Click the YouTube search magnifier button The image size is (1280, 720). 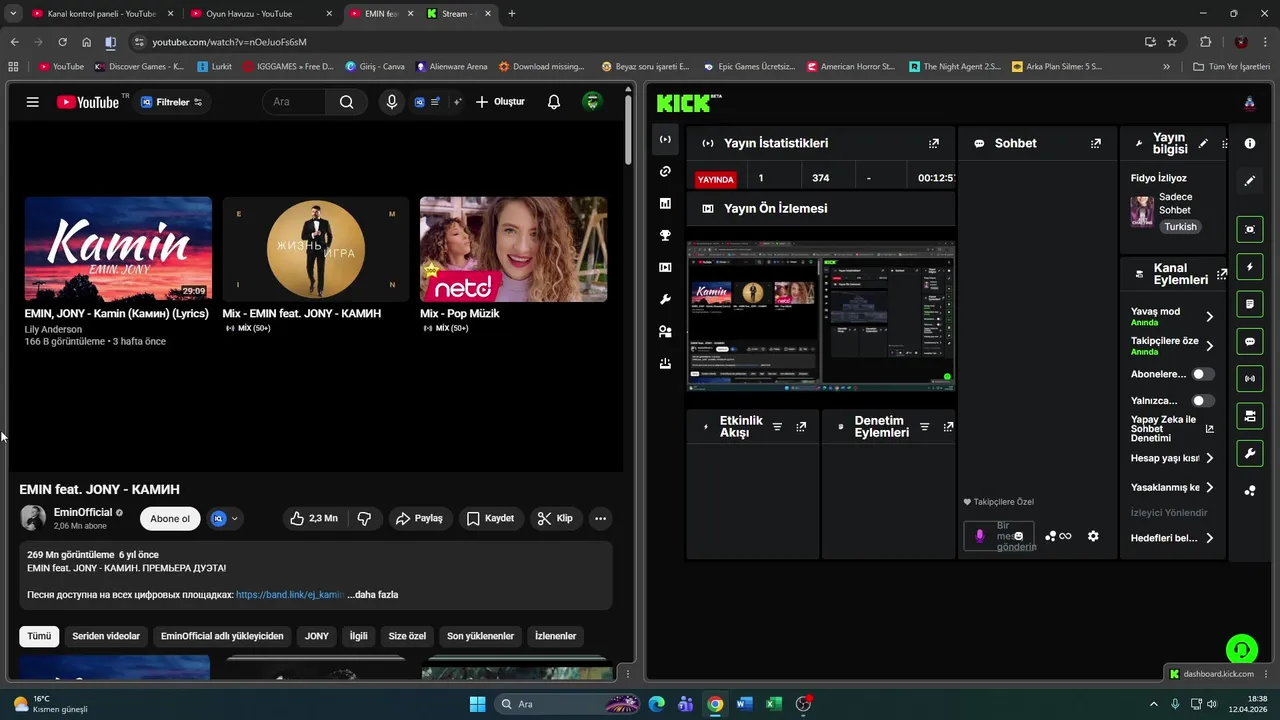tap(346, 102)
